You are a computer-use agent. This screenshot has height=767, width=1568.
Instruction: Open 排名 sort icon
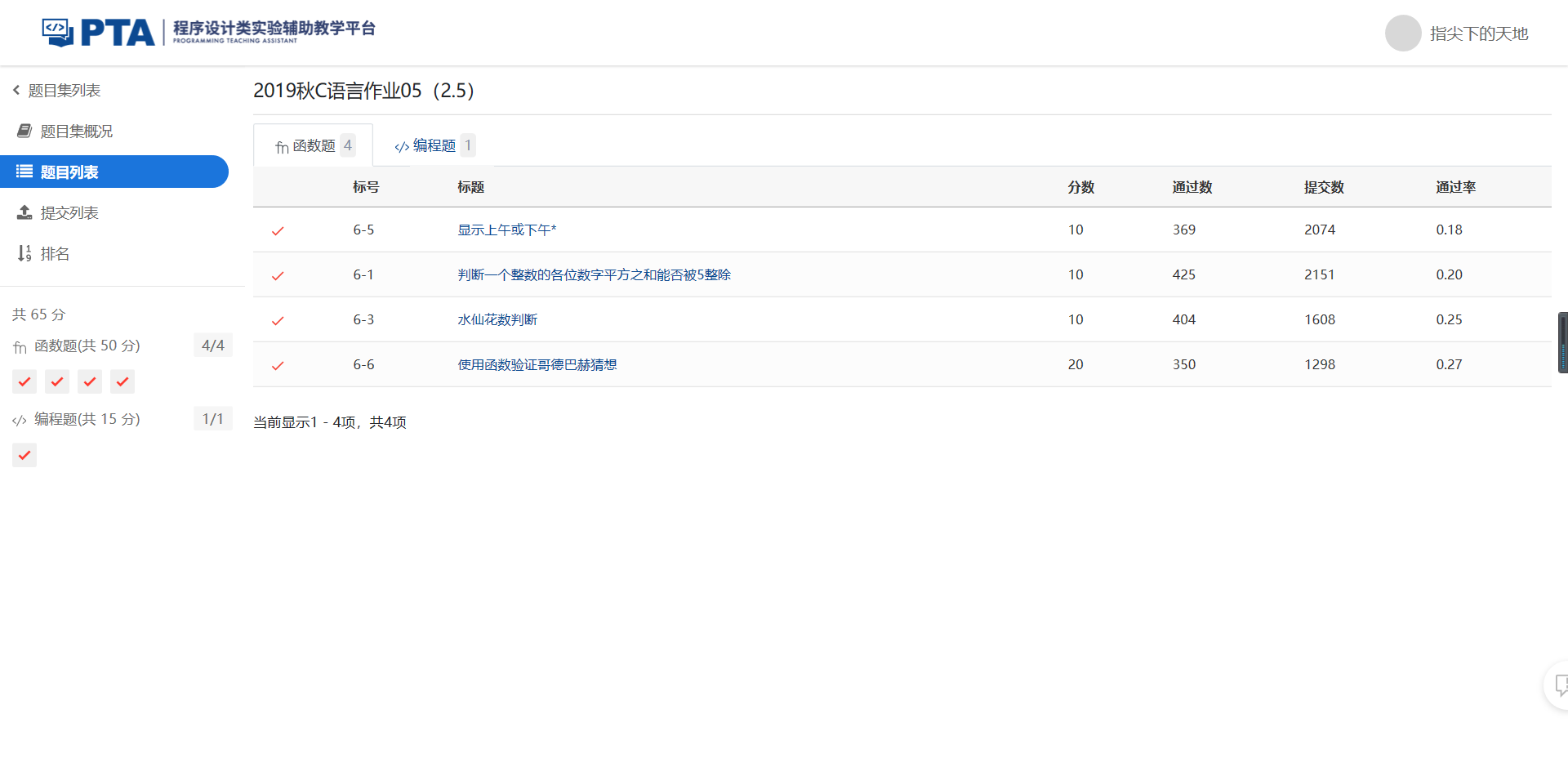click(24, 253)
